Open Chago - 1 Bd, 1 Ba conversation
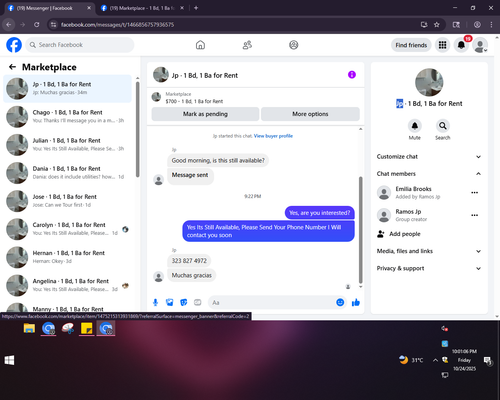The image size is (500, 400). pyautogui.click(x=68, y=117)
